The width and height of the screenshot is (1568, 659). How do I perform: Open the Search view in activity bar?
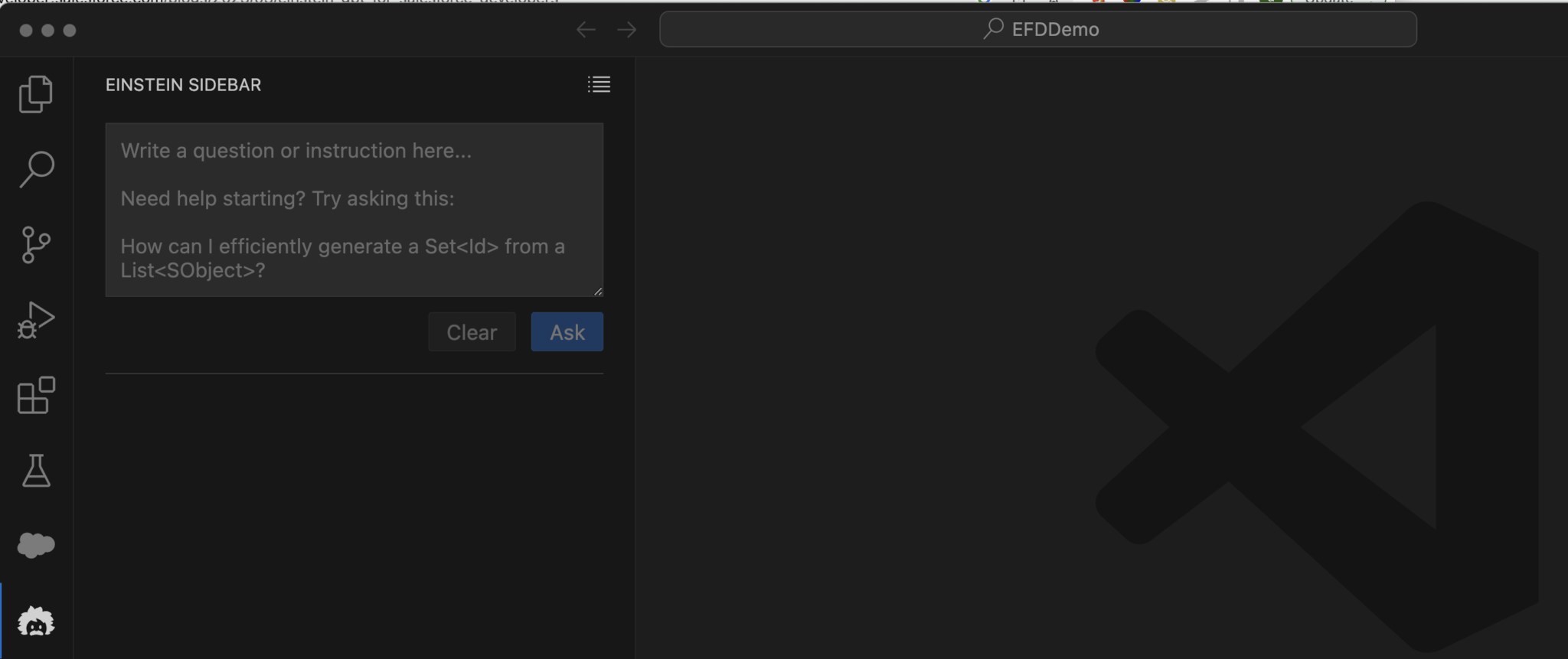36,169
